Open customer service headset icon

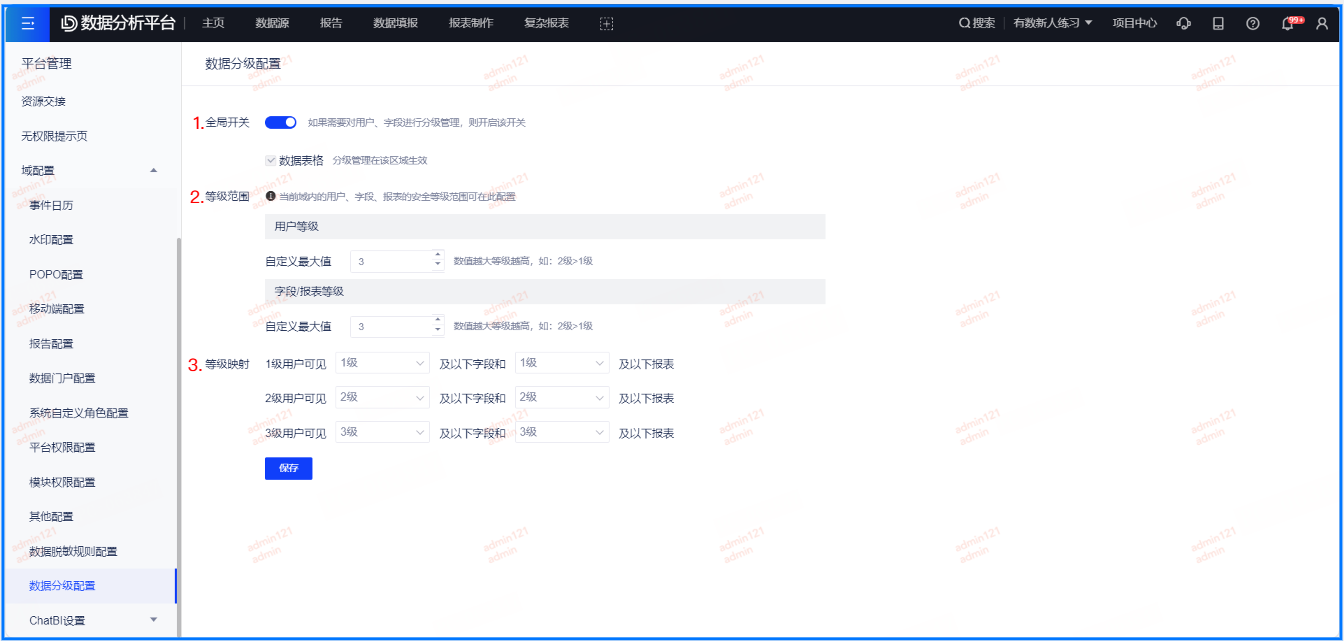(1184, 23)
